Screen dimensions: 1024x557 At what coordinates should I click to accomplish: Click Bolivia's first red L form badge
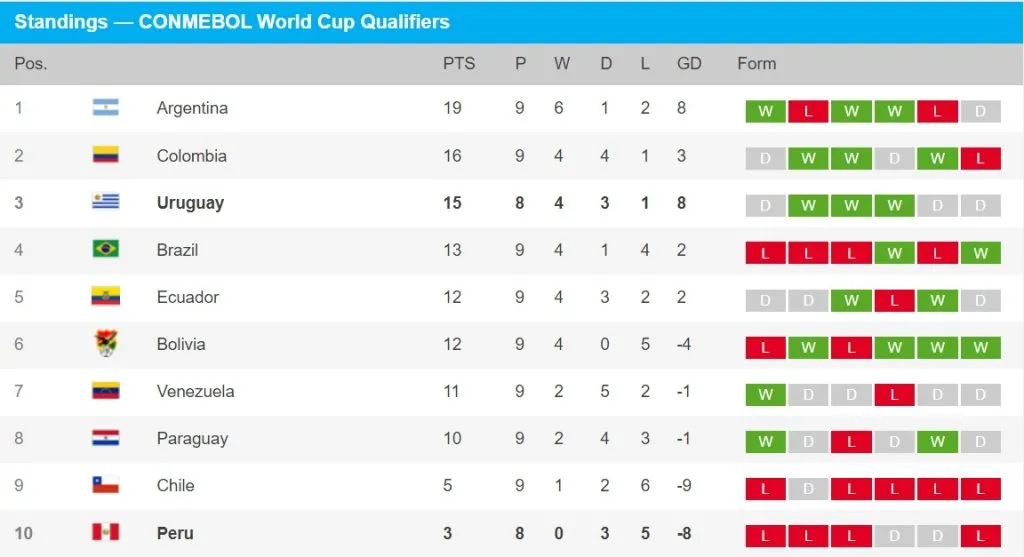pos(765,347)
